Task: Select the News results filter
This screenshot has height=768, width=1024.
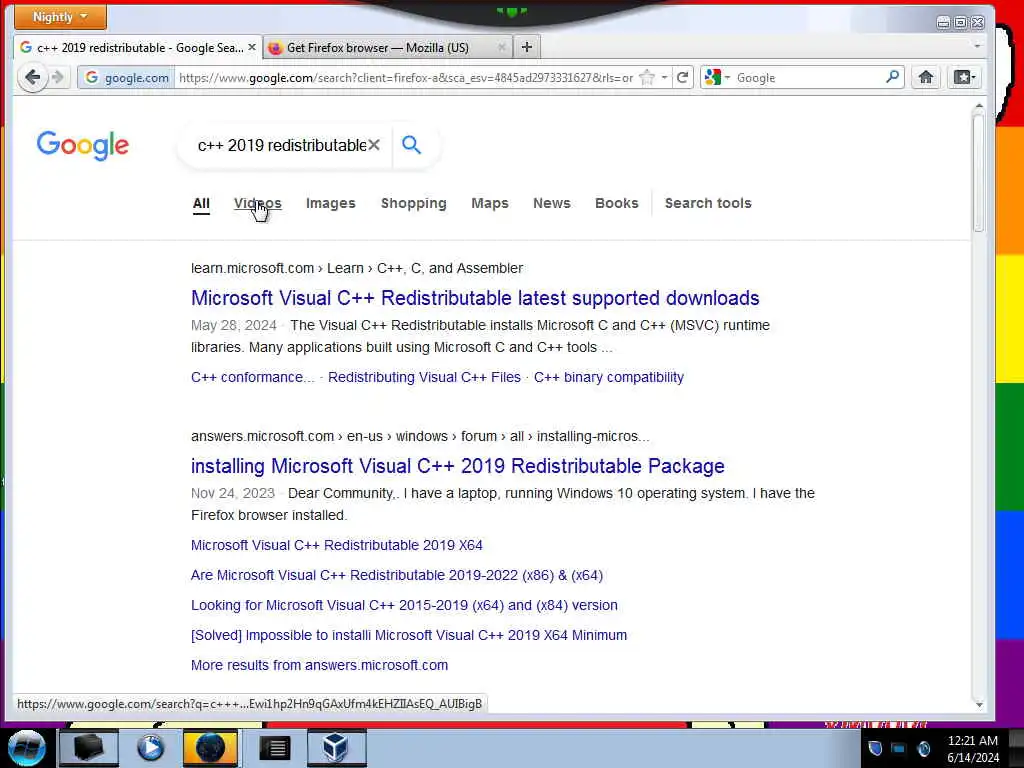Action: pos(552,203)
